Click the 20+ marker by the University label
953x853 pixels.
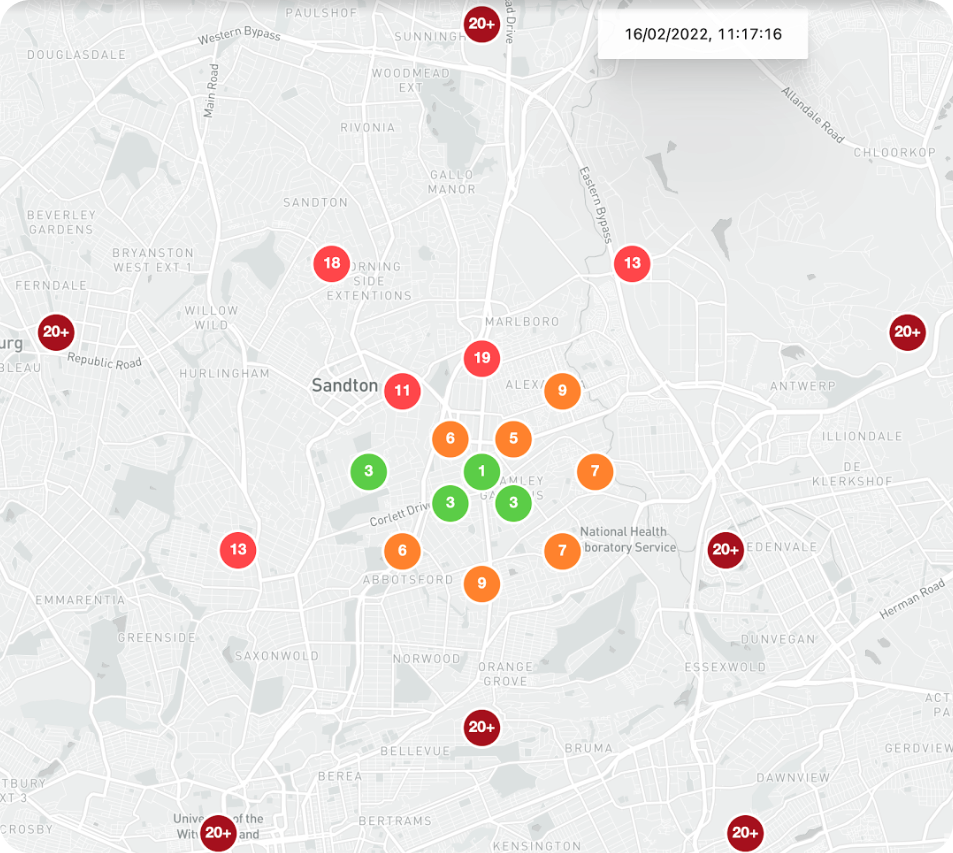tap(218, 832)
